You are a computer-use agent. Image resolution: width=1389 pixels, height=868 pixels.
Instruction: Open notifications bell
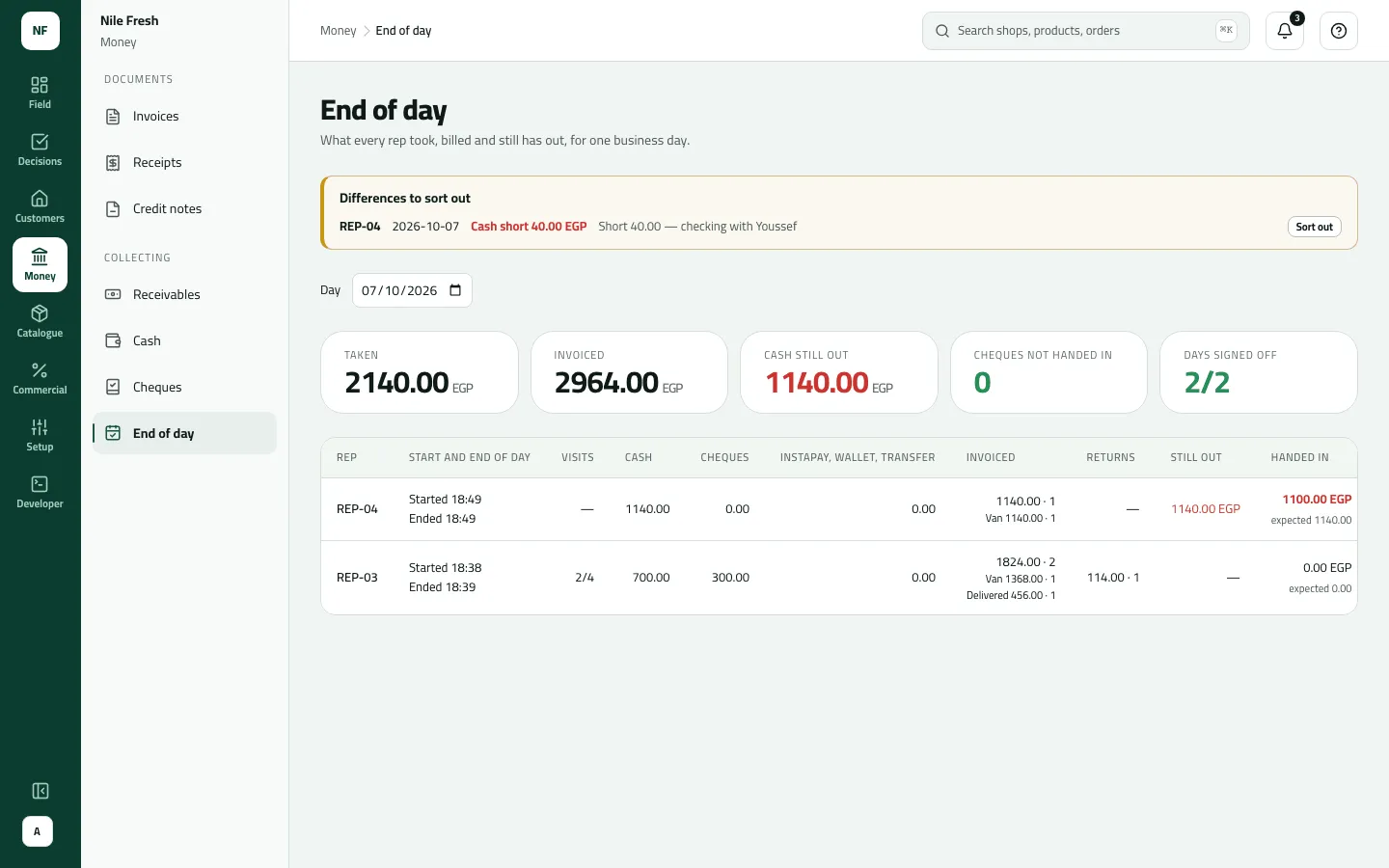(1285, 31)
